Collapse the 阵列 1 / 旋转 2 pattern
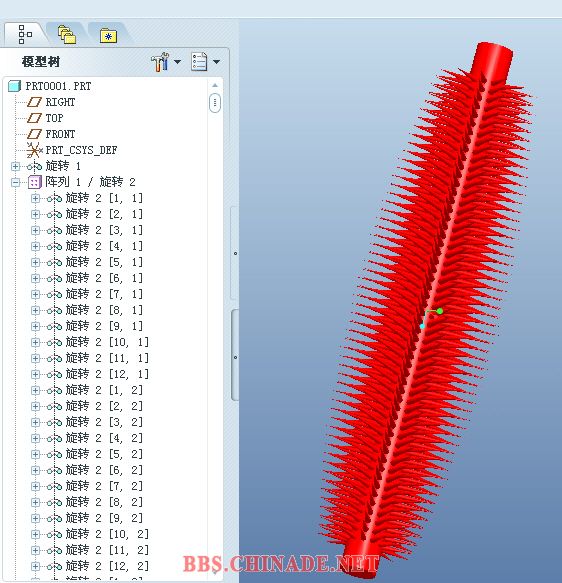 tap(16, 182)
